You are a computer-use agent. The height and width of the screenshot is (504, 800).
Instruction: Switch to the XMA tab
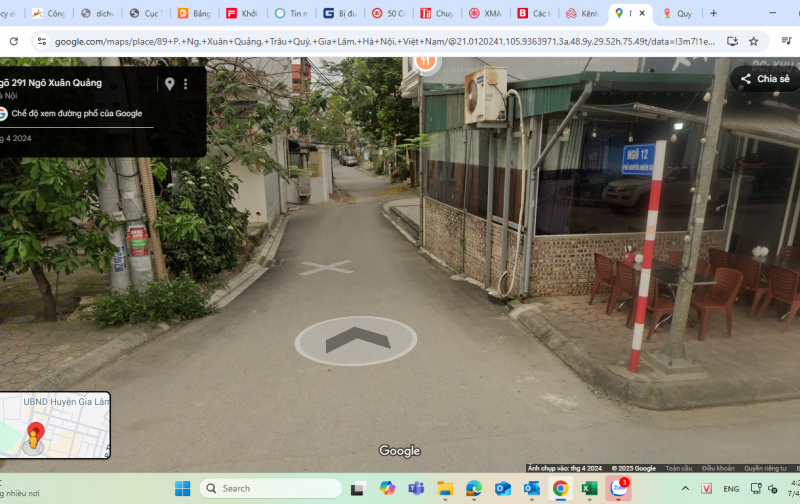[485, 13]
